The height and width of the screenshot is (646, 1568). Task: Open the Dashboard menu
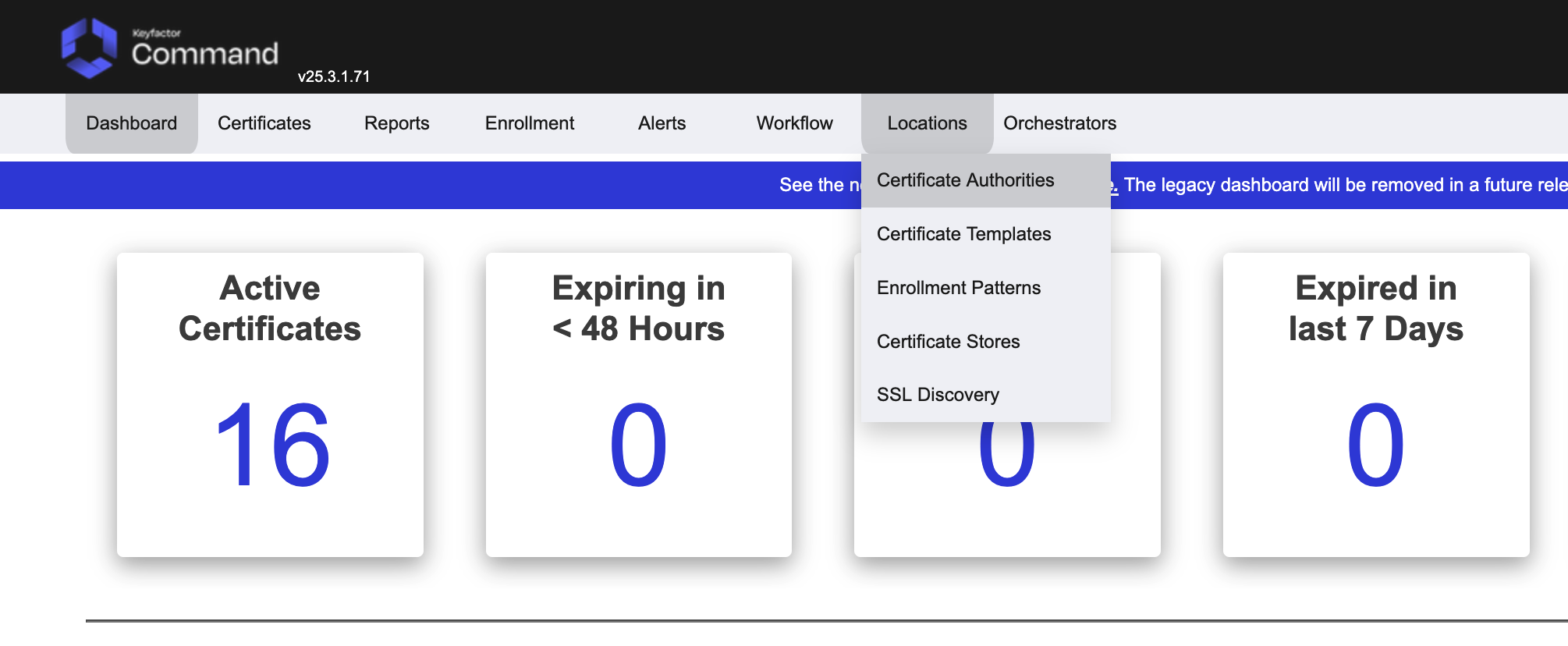point(132,123)
